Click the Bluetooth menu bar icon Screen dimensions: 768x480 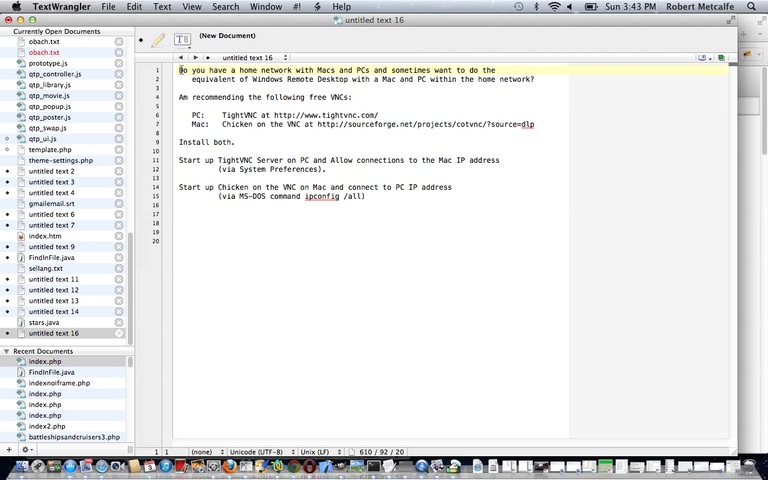536,6
